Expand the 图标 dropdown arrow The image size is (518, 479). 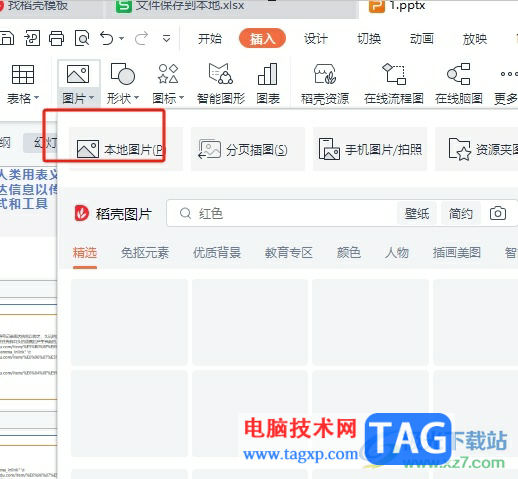(x=182, y=98)
